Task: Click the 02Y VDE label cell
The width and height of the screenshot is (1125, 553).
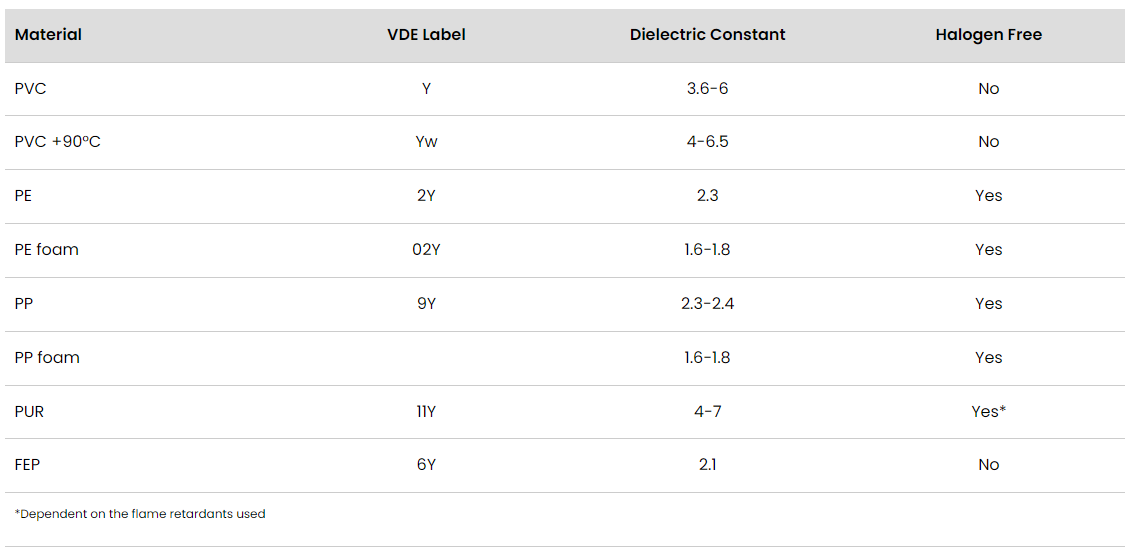Action: (x=426, y=250)
